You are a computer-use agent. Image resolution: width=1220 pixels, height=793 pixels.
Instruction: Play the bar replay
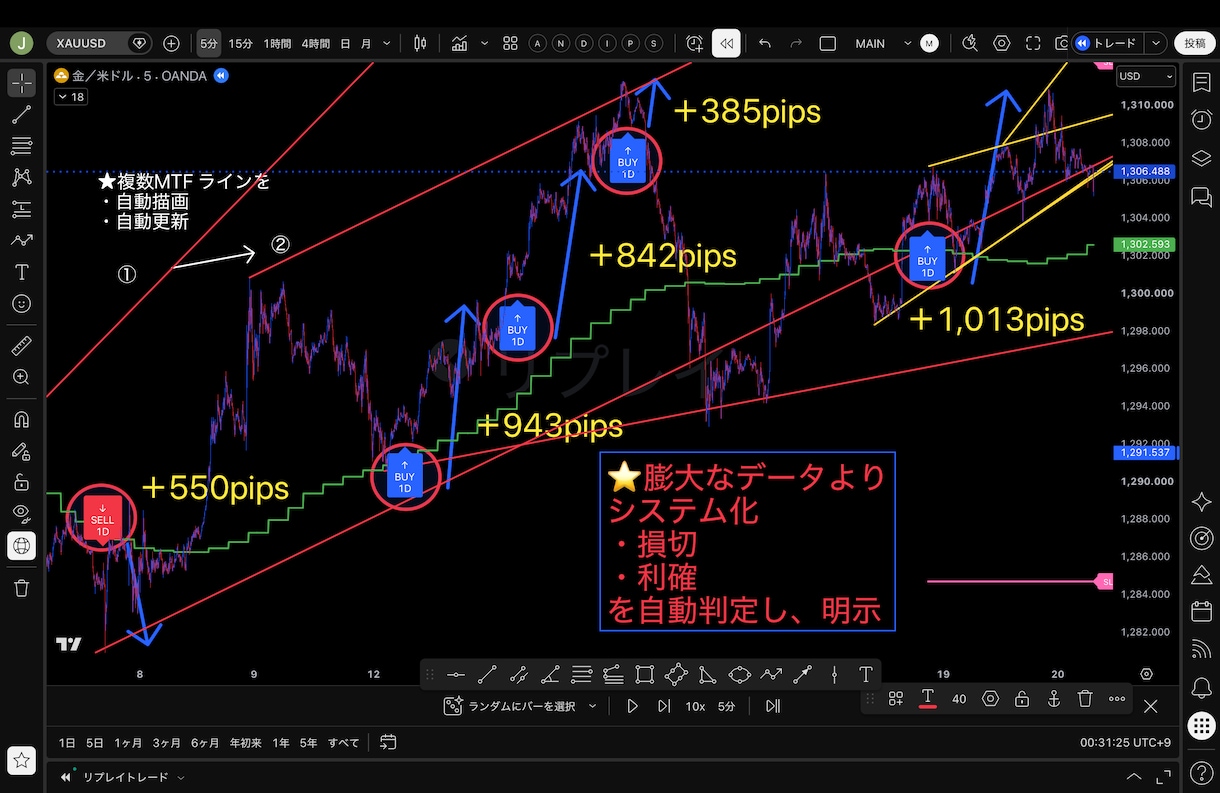point(632,706)
